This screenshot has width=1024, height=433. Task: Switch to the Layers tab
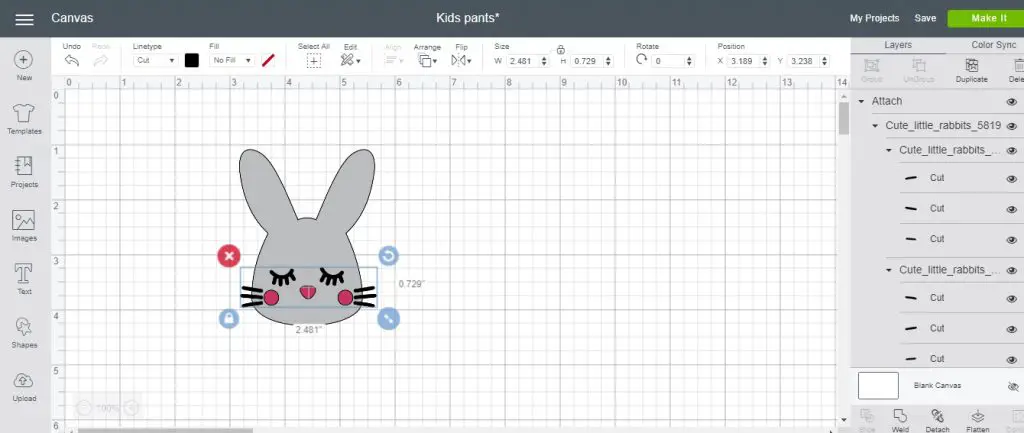898,45
